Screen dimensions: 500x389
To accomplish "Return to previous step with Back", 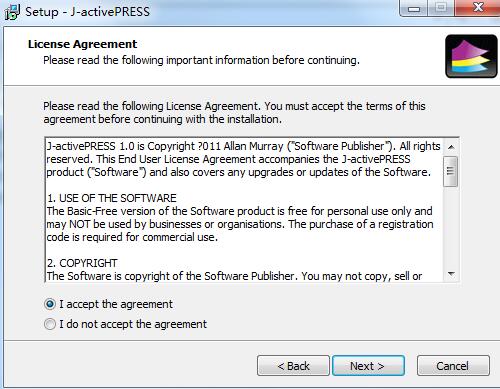I will point(293,366).
